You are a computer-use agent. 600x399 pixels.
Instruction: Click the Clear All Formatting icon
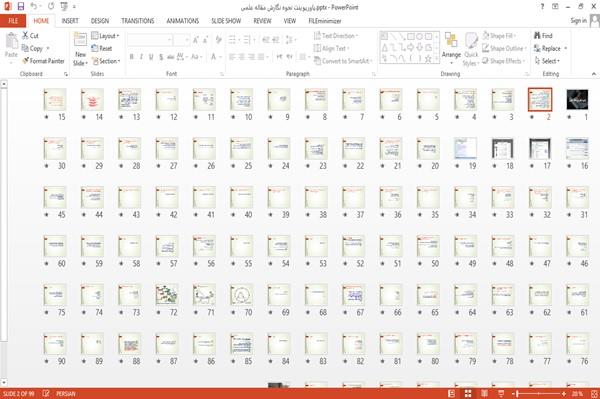[x=218, y=40]
